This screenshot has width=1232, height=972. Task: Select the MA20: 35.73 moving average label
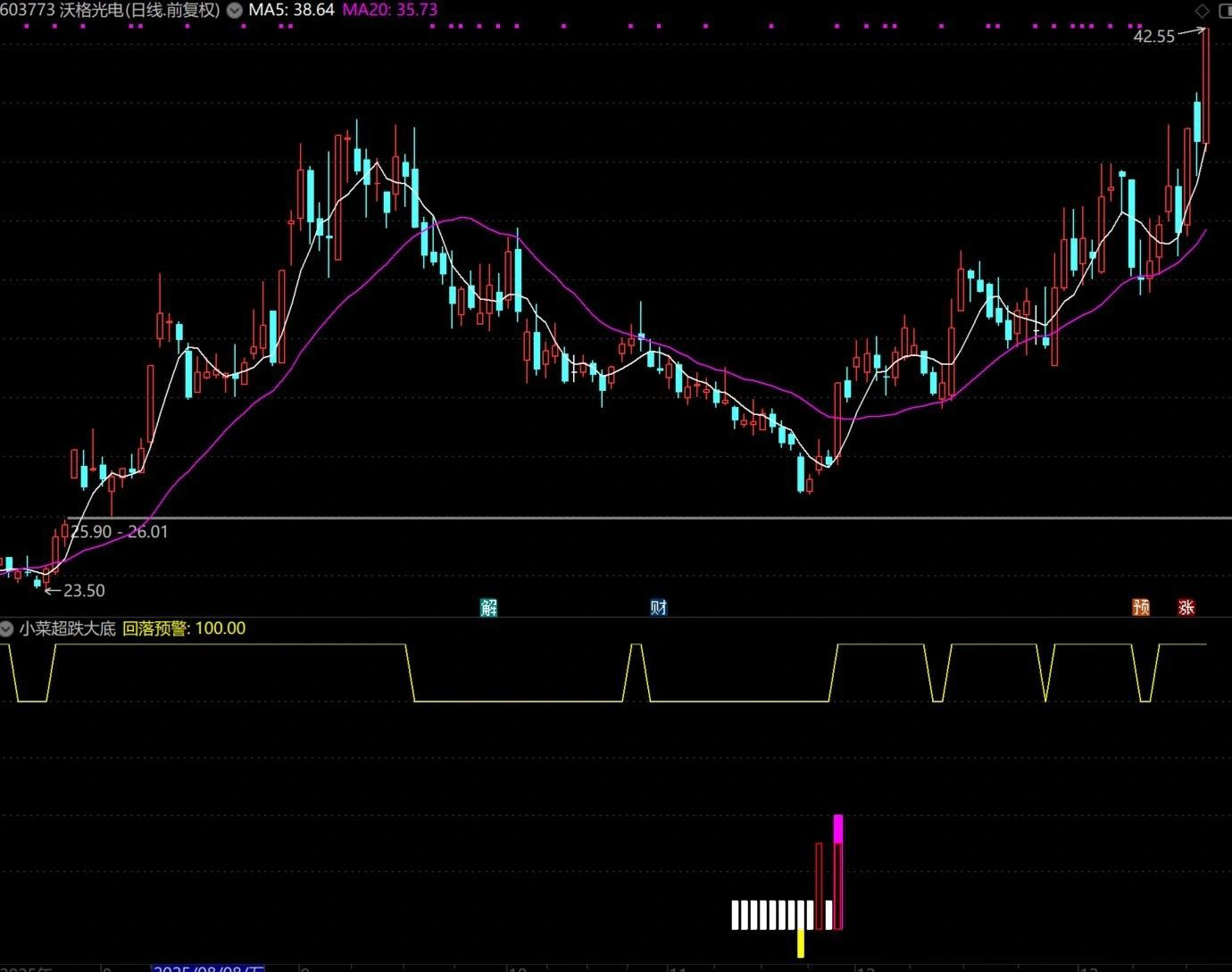pyautogui.click(x=390, y=11)
